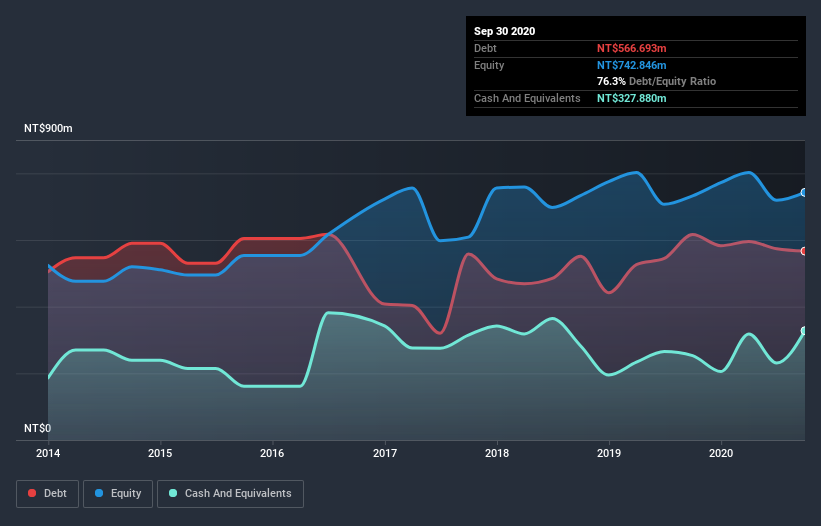The width and height of the screenshot is (821, 526).
Task: Click the Sep 30 2020 tooltip date
Action: click(505, 31)
